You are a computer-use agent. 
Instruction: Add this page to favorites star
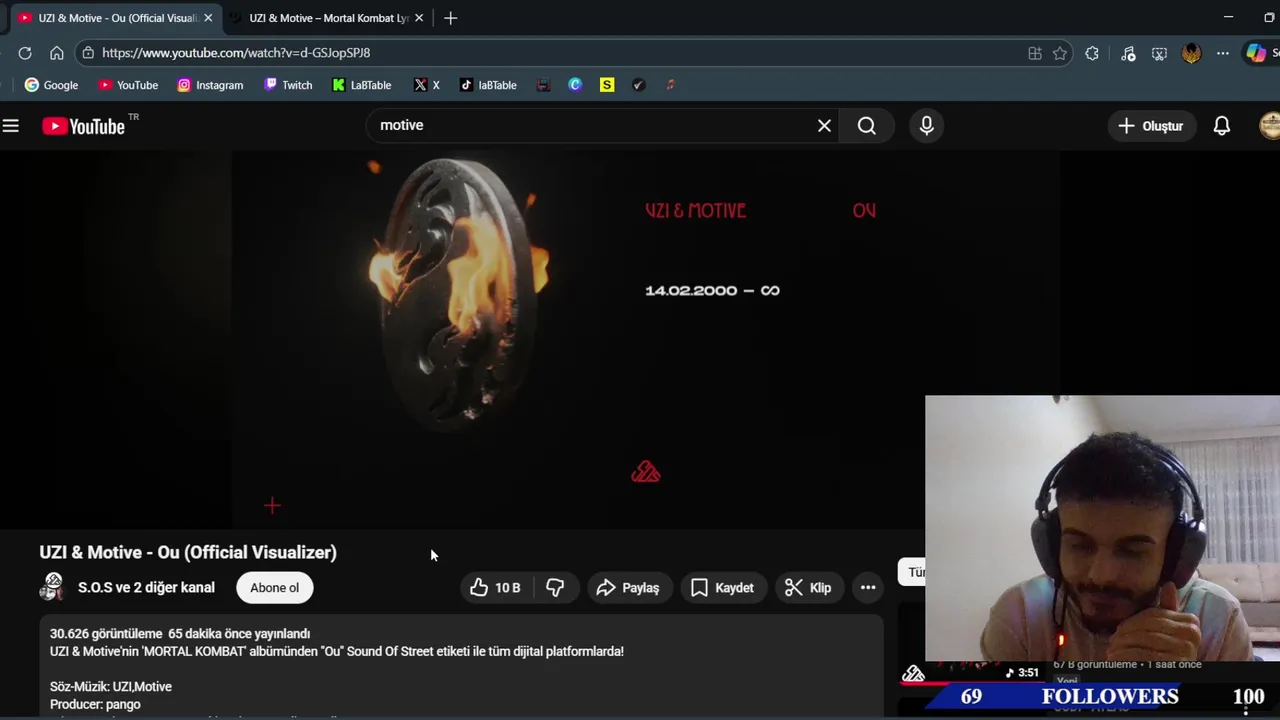click(1060, 53)
